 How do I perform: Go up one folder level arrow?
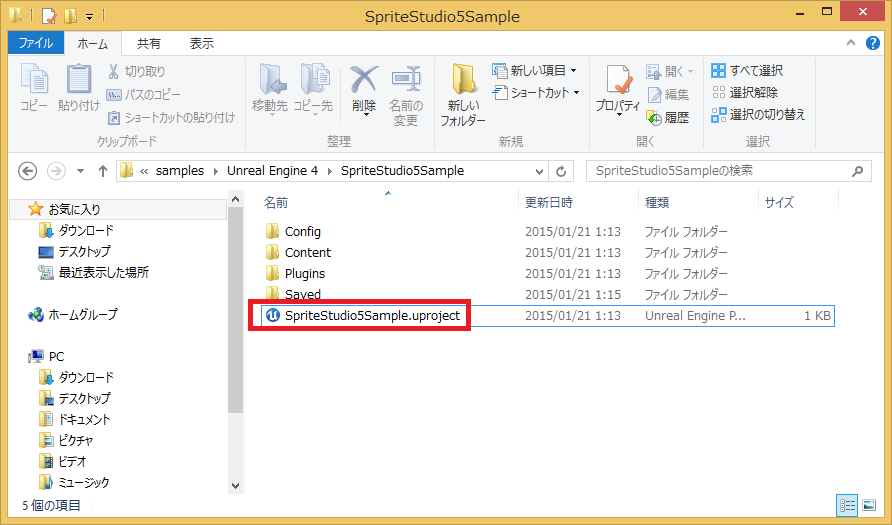(102, 171)
